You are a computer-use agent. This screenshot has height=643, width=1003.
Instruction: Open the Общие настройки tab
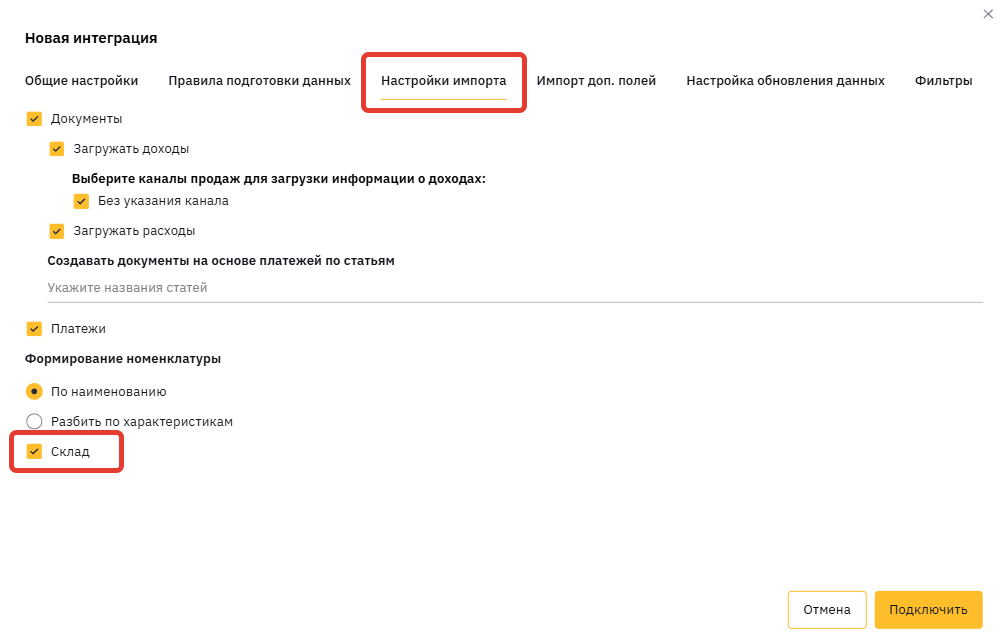pyautogui.click(x=81, y=81)
